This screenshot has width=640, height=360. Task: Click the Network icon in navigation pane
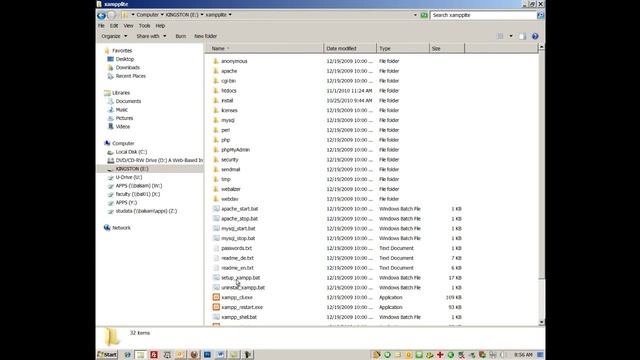click(x=107, y=227)
